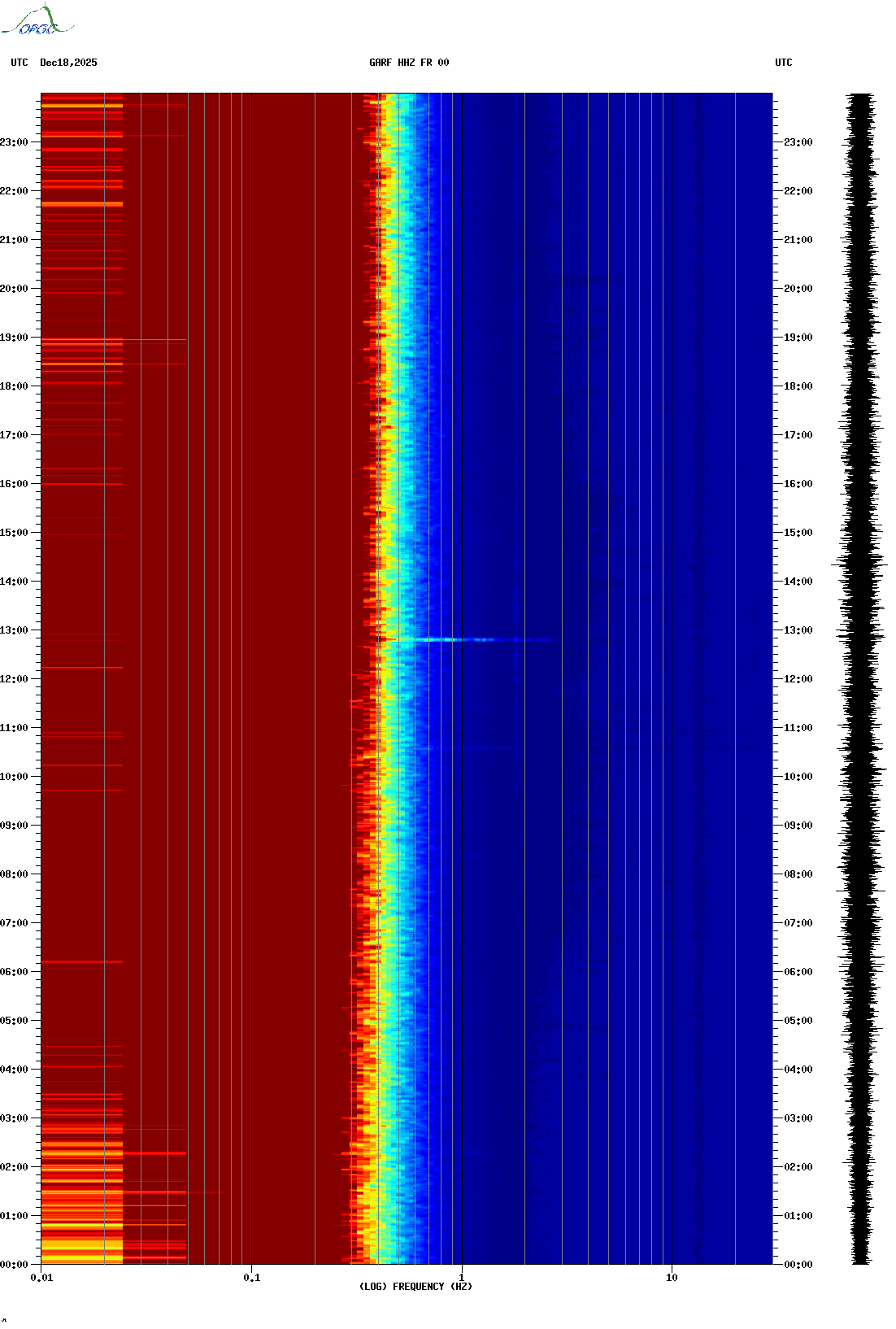
Task: Click the left axis 07:00 time label
Action: [14, 923]
